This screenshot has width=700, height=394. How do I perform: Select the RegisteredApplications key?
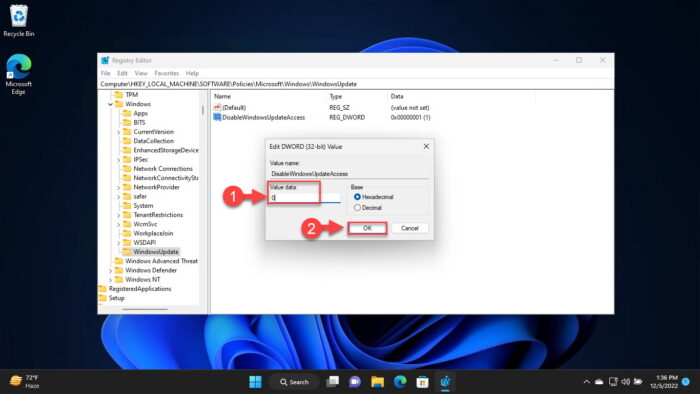[135, 289]
